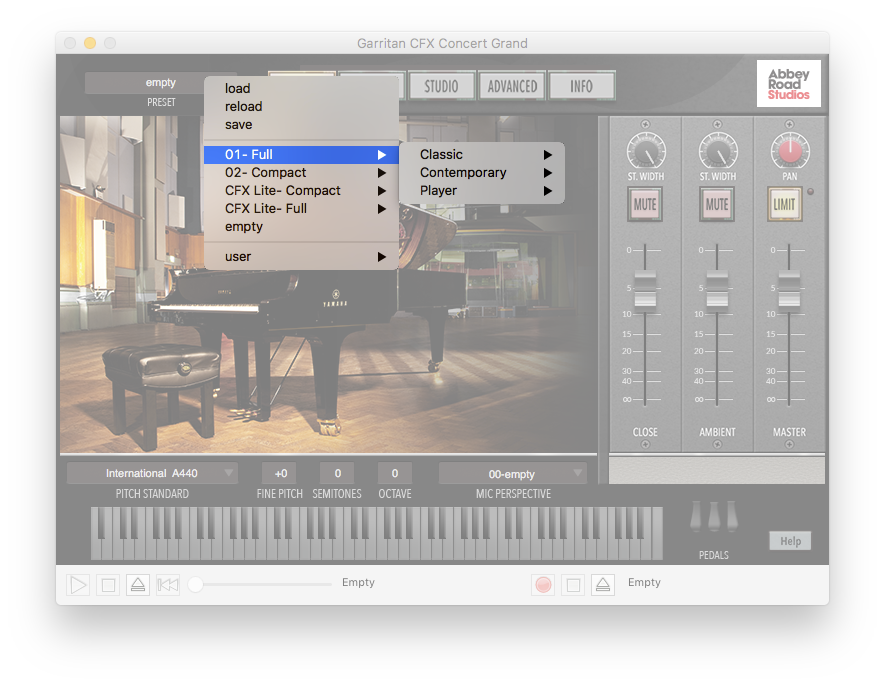Click the Ambient channel volume fader

tap(717, 290)
